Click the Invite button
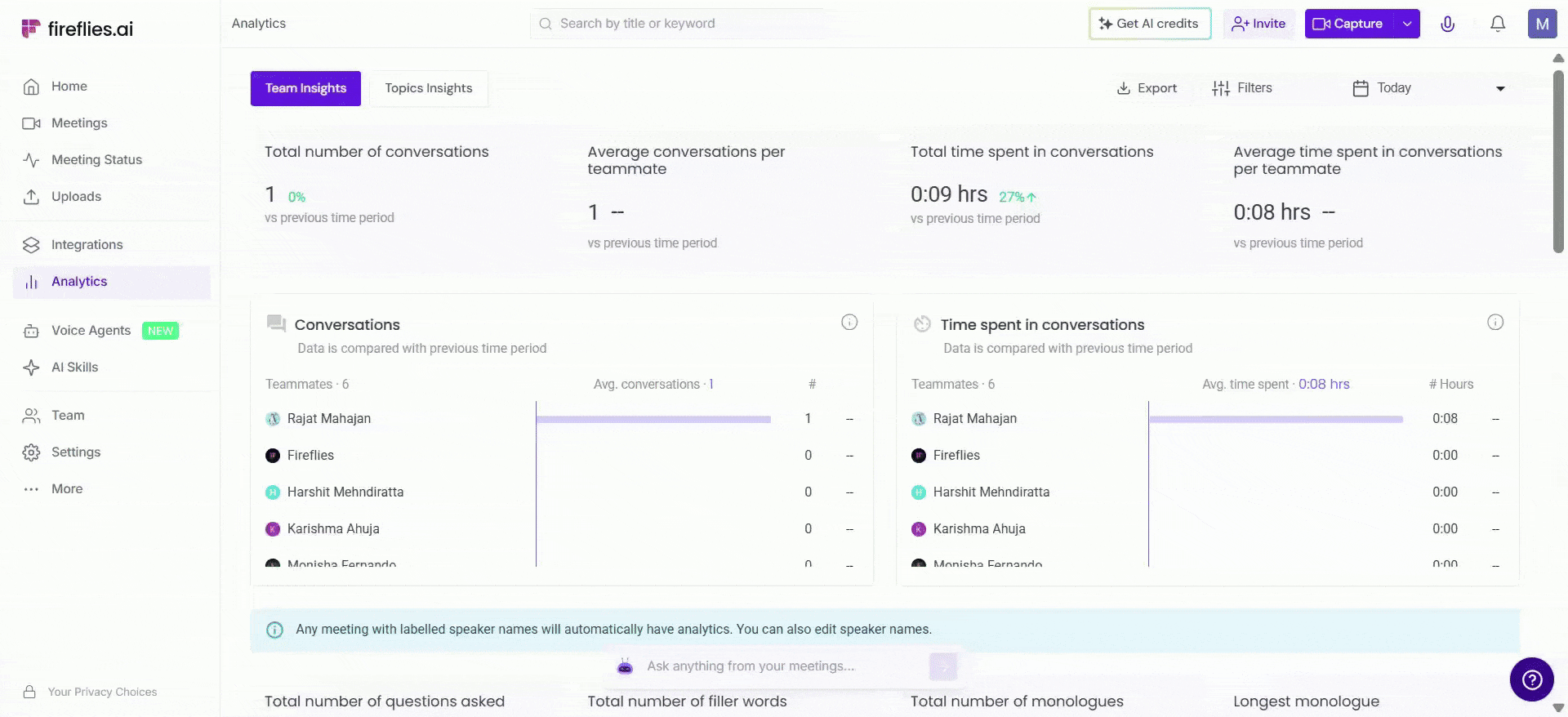 point(1258,24)
